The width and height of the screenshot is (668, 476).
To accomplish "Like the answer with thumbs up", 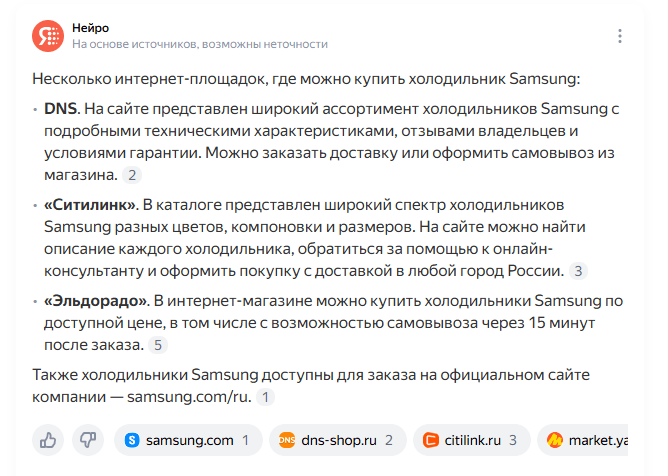I will (x=47, y=439).
